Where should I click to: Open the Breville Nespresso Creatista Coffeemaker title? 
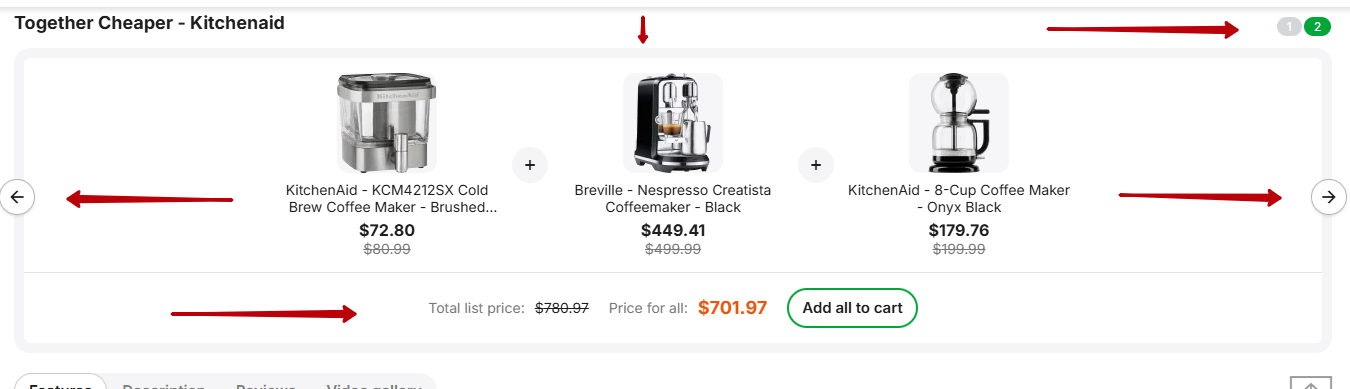coord(673,198)
